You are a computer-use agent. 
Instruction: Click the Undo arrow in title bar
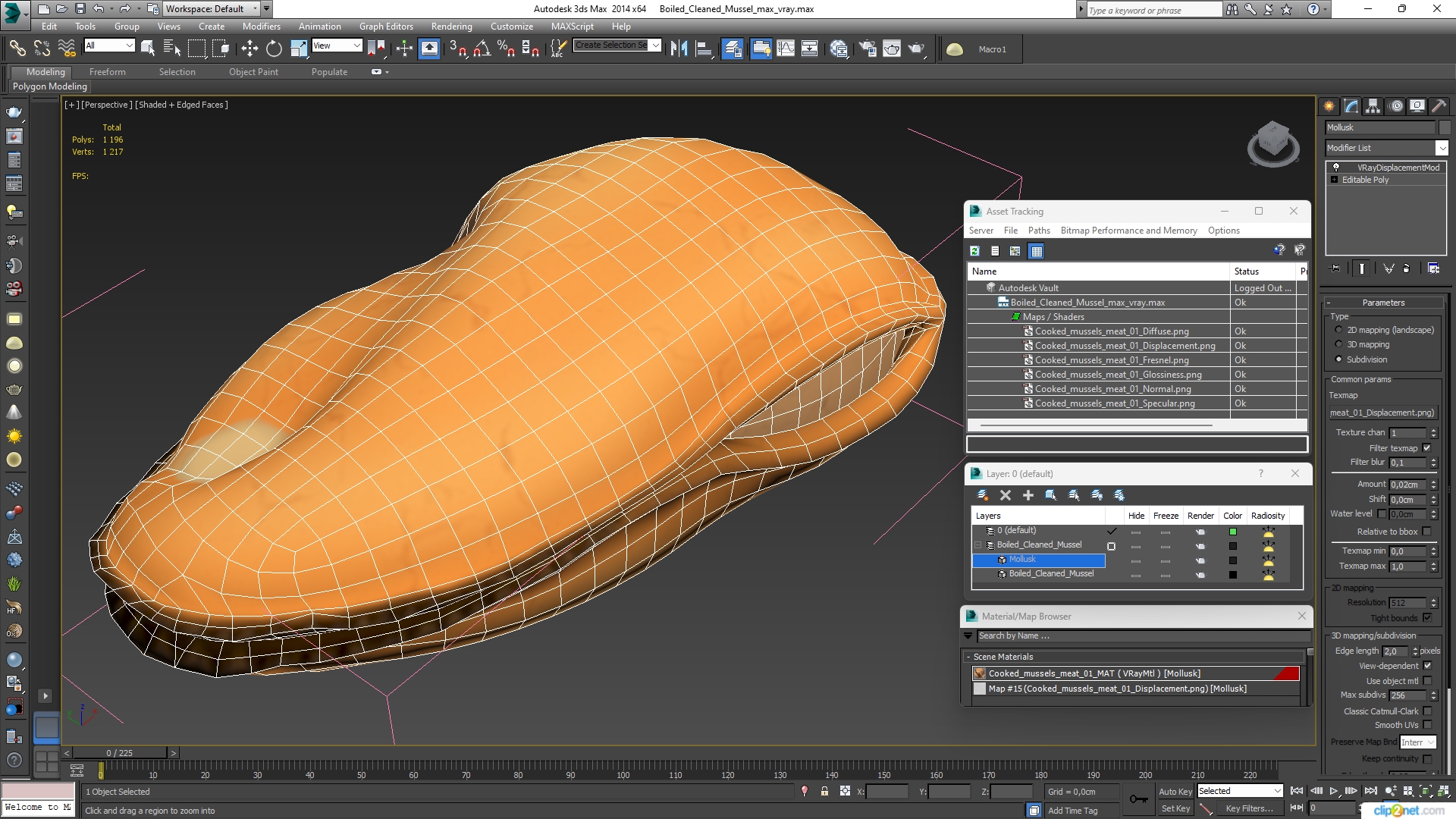pyautogui.click(x=99, y=9)
